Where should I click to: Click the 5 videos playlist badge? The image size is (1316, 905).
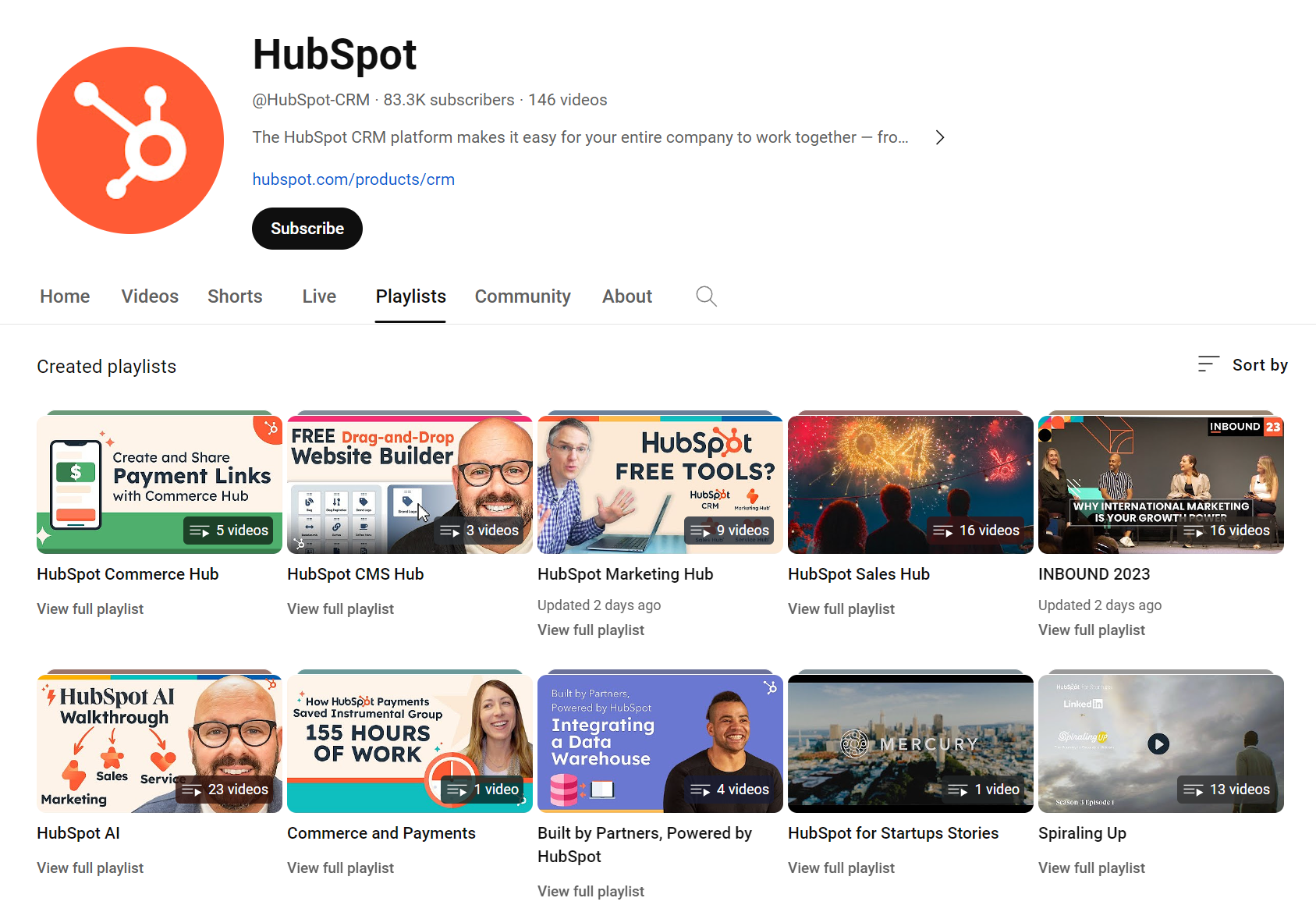(x=229, y=531)
